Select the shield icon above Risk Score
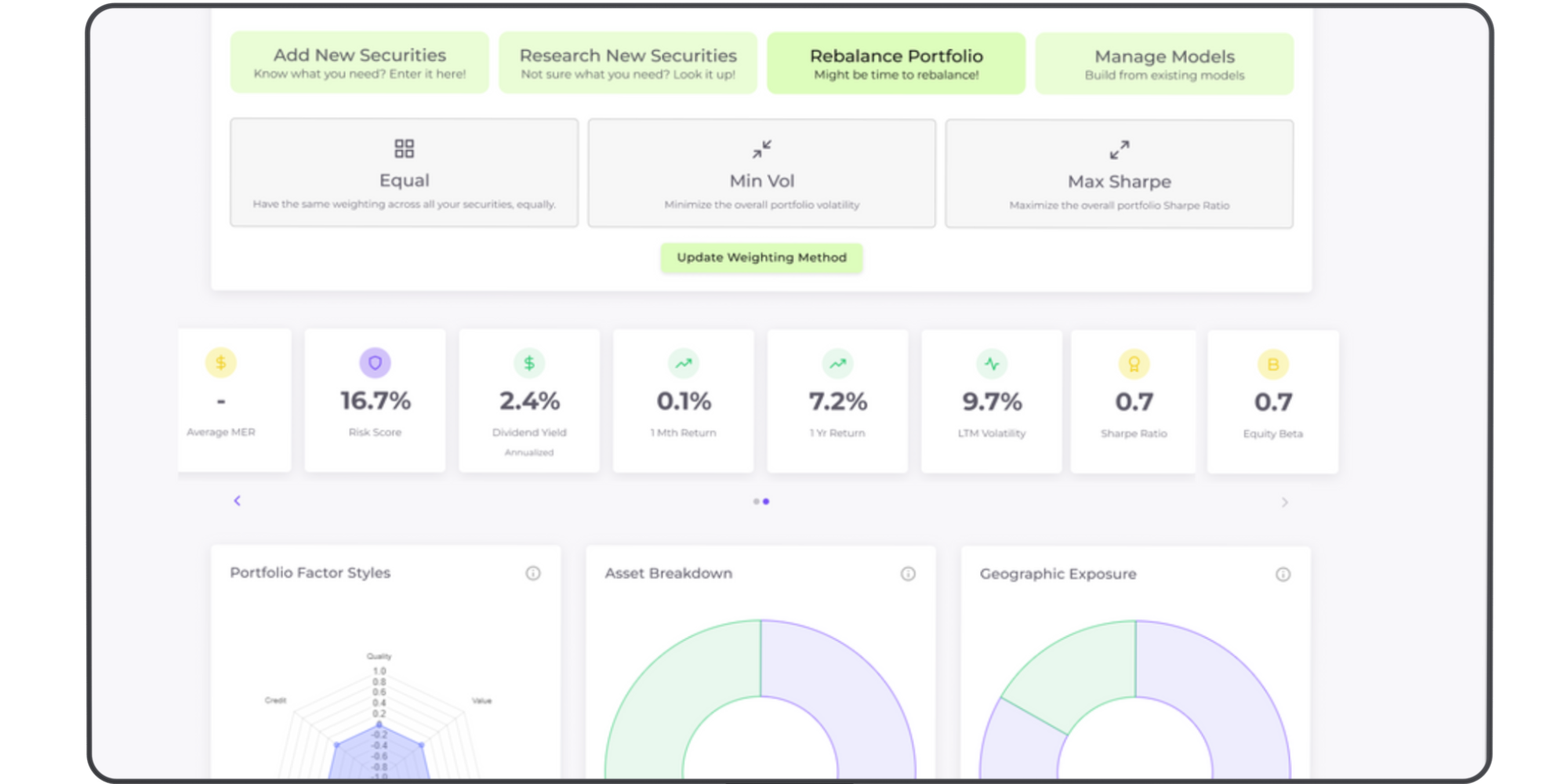This screenshot has height=784, width=1568. (x=375, y=363)
